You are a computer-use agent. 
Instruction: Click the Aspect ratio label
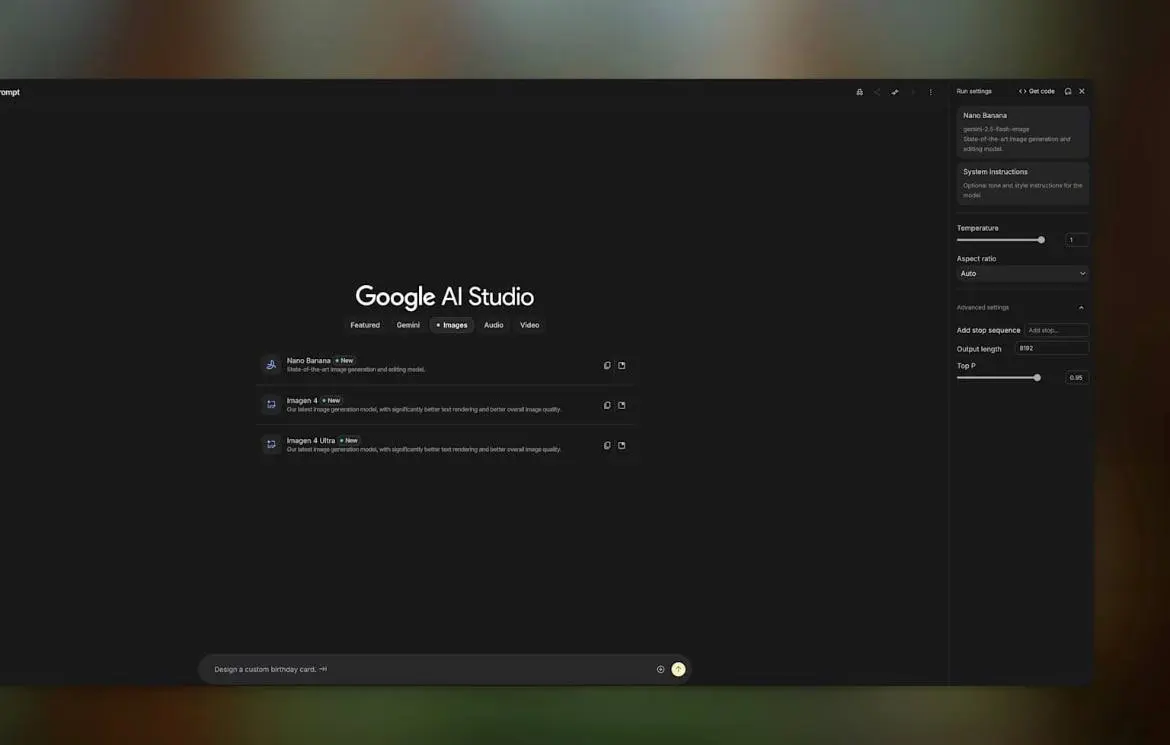click(976, 258)
